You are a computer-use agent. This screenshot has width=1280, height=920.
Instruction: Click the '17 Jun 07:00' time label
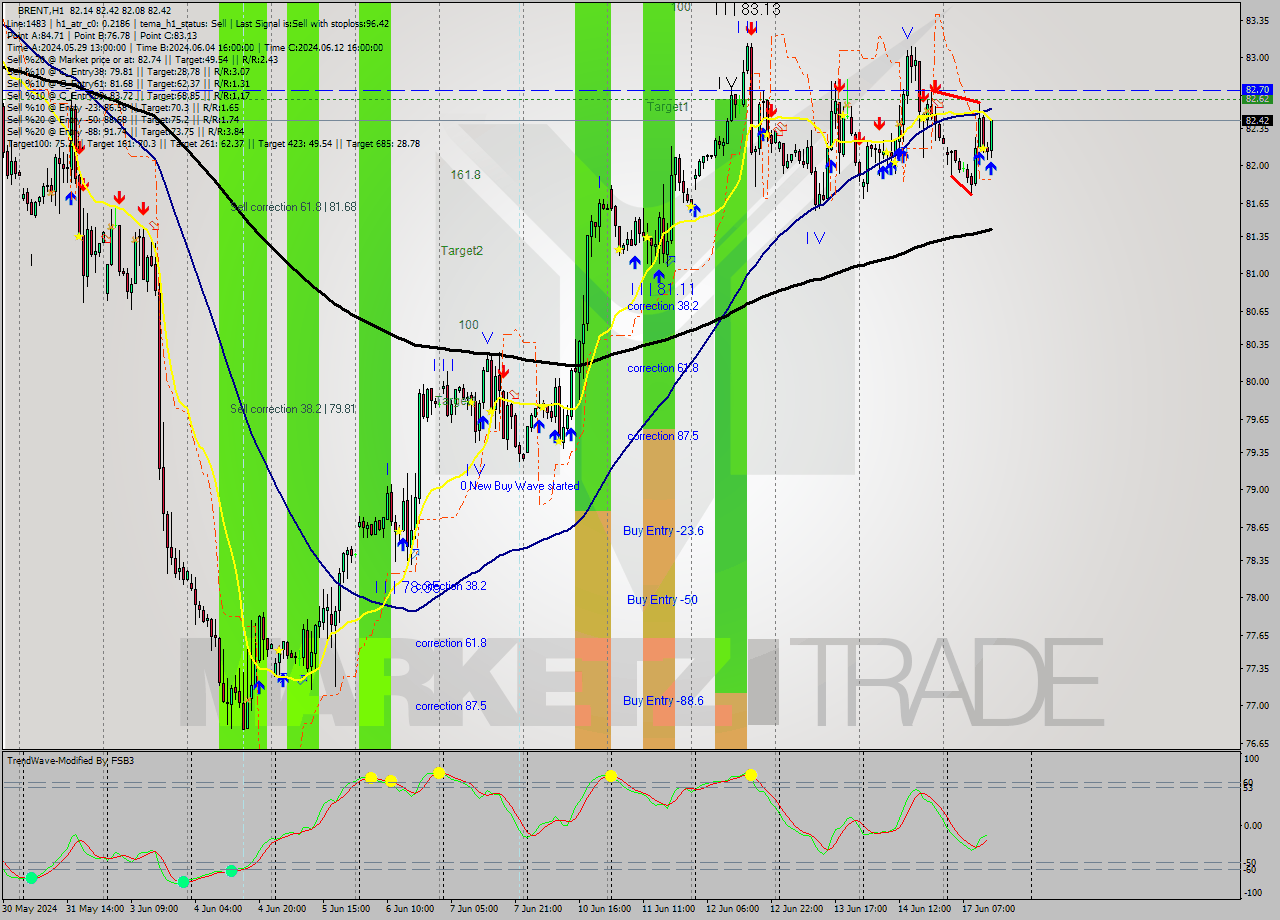pyautogui.click(x=989, y=909)
